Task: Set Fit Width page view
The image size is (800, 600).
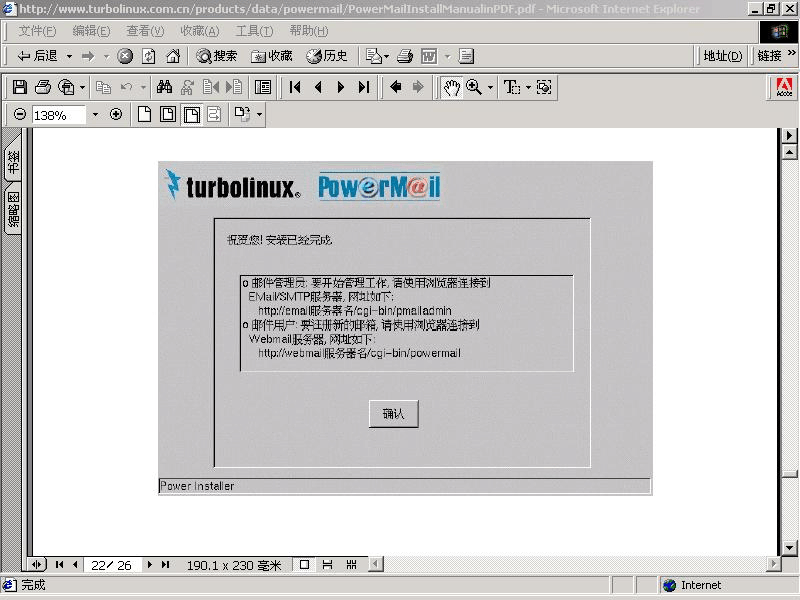Action: pyautogui.click(x=192, y=114)
